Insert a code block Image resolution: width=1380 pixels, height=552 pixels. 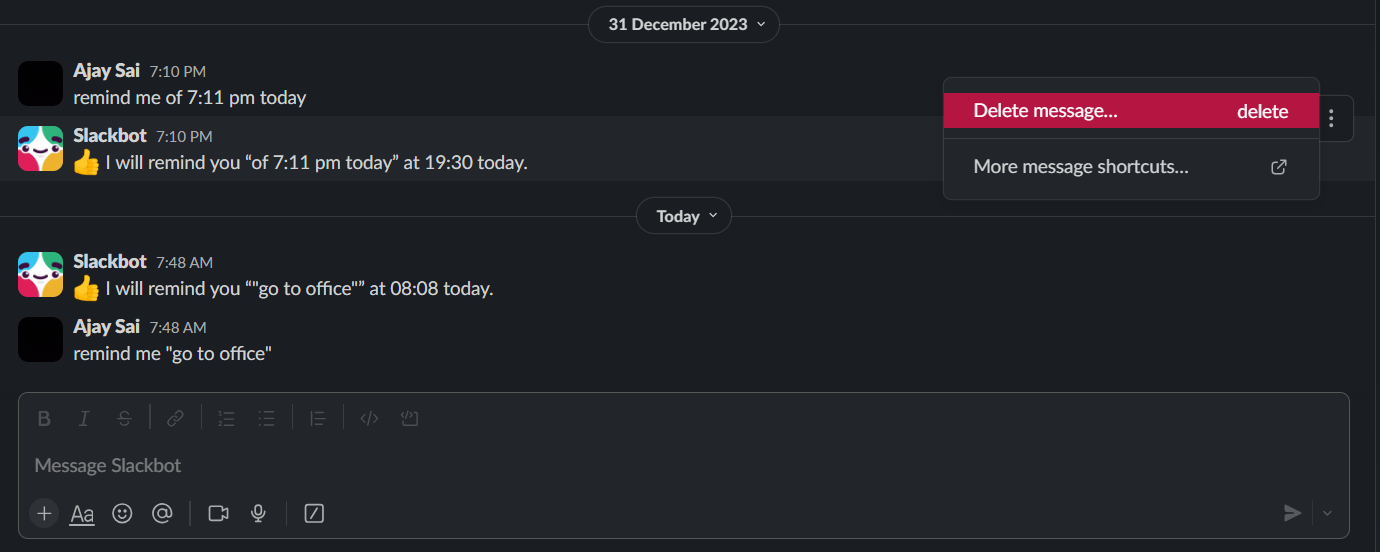tap(408, 419)
